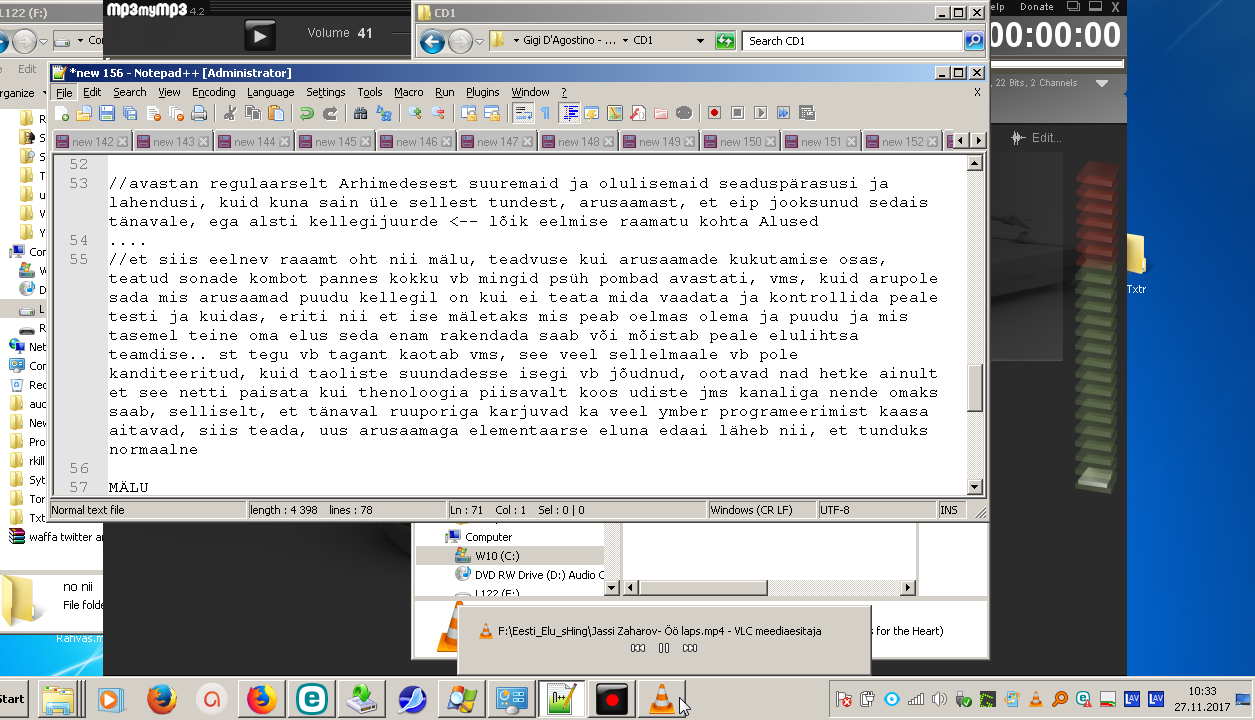Screen dimensions: 1255x720
Task: Open the Language menu
Action: (270, 92)
